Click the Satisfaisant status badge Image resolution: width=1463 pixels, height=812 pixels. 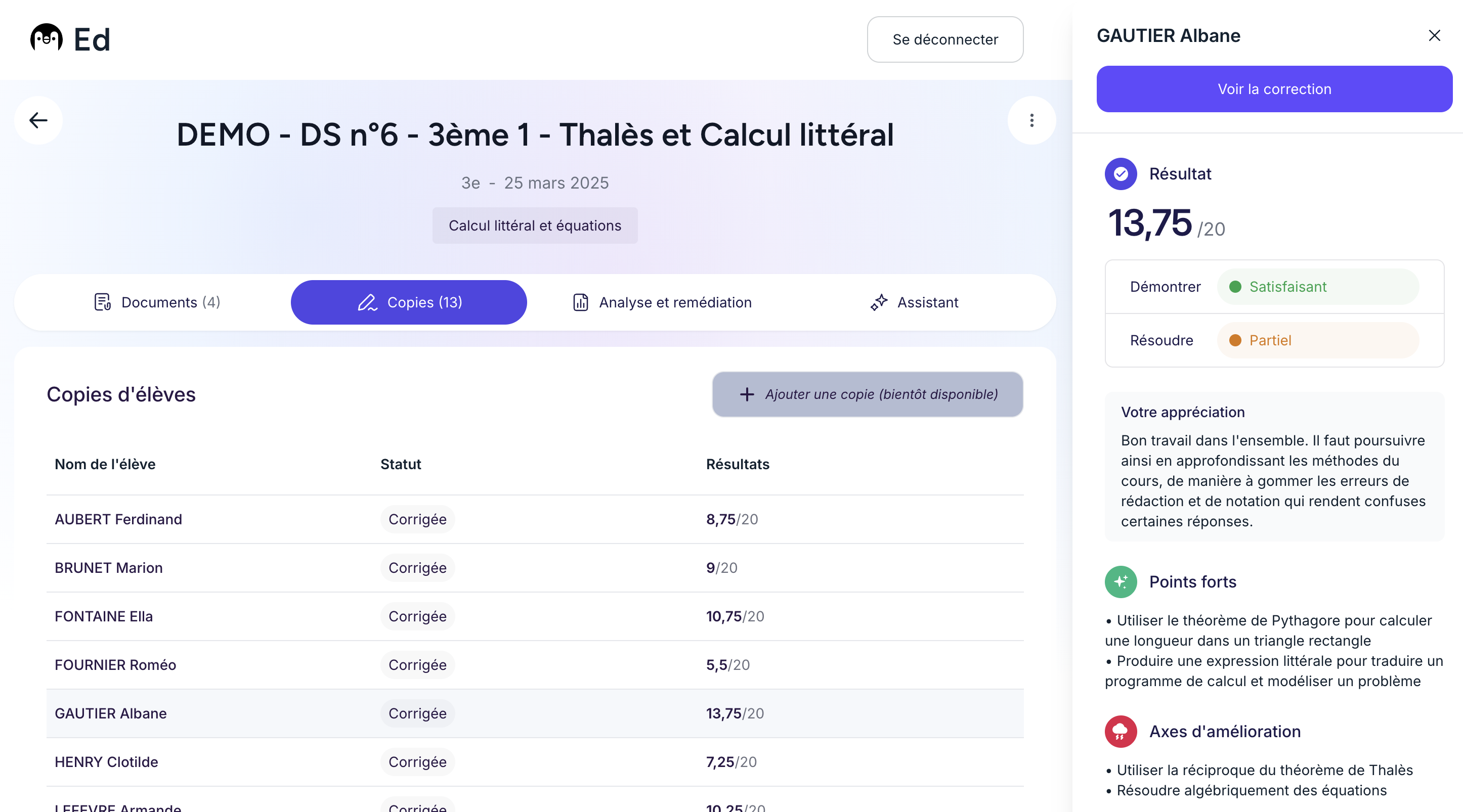click(1318, 287)
